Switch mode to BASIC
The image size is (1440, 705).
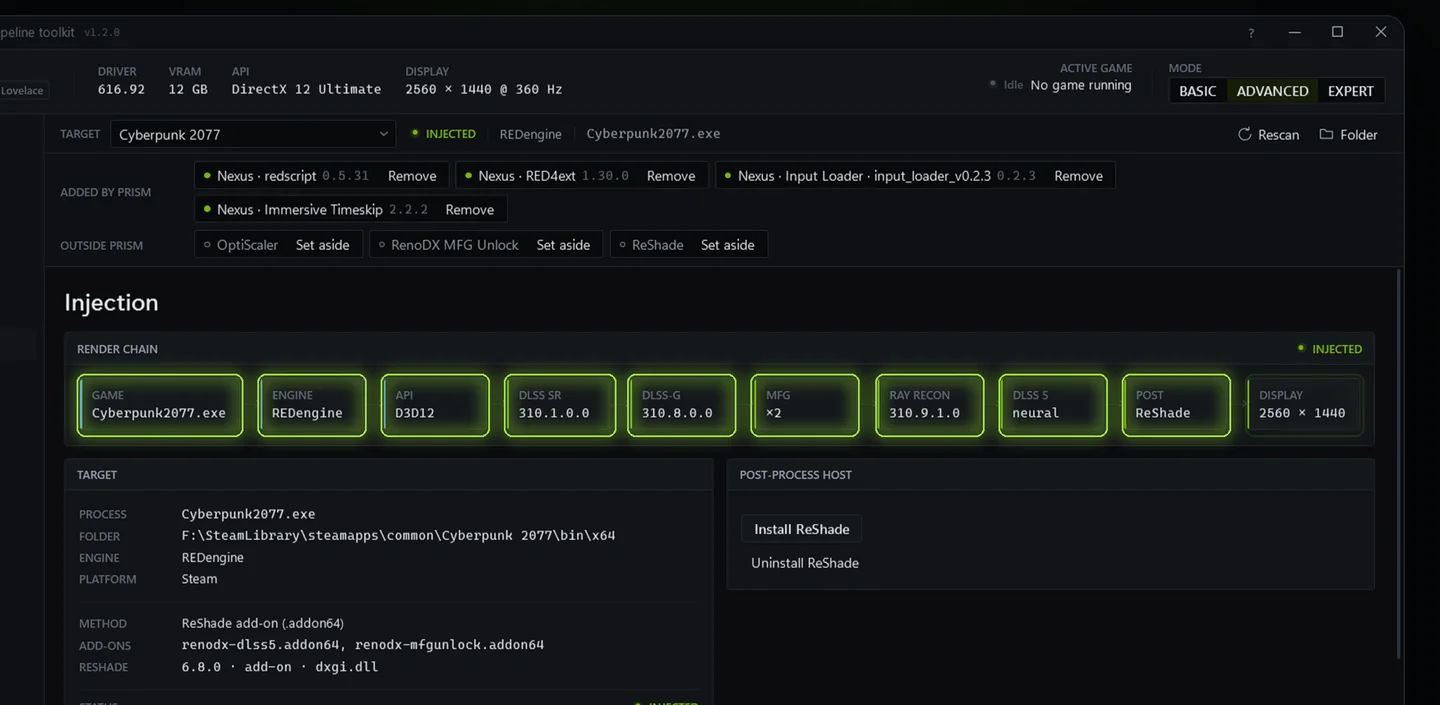click(x=1198, y=91)
